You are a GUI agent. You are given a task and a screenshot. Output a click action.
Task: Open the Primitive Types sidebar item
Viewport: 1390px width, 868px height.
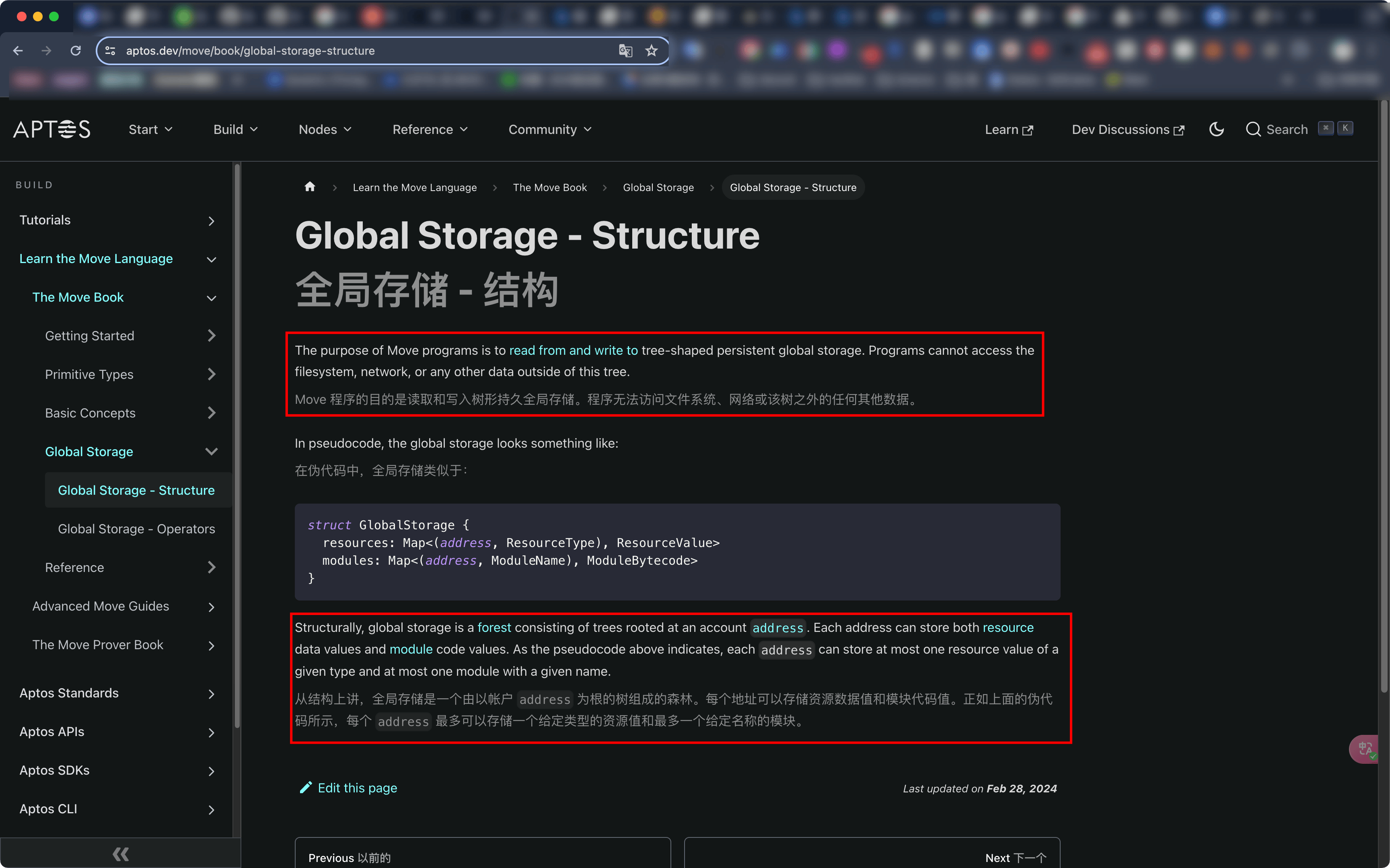point(89,374)
